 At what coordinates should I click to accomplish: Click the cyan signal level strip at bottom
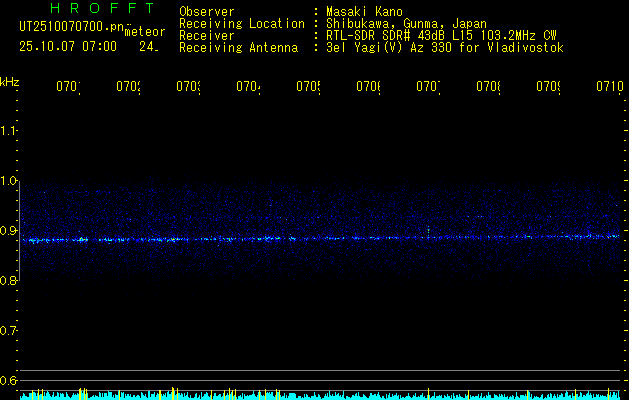click(314, 395)
